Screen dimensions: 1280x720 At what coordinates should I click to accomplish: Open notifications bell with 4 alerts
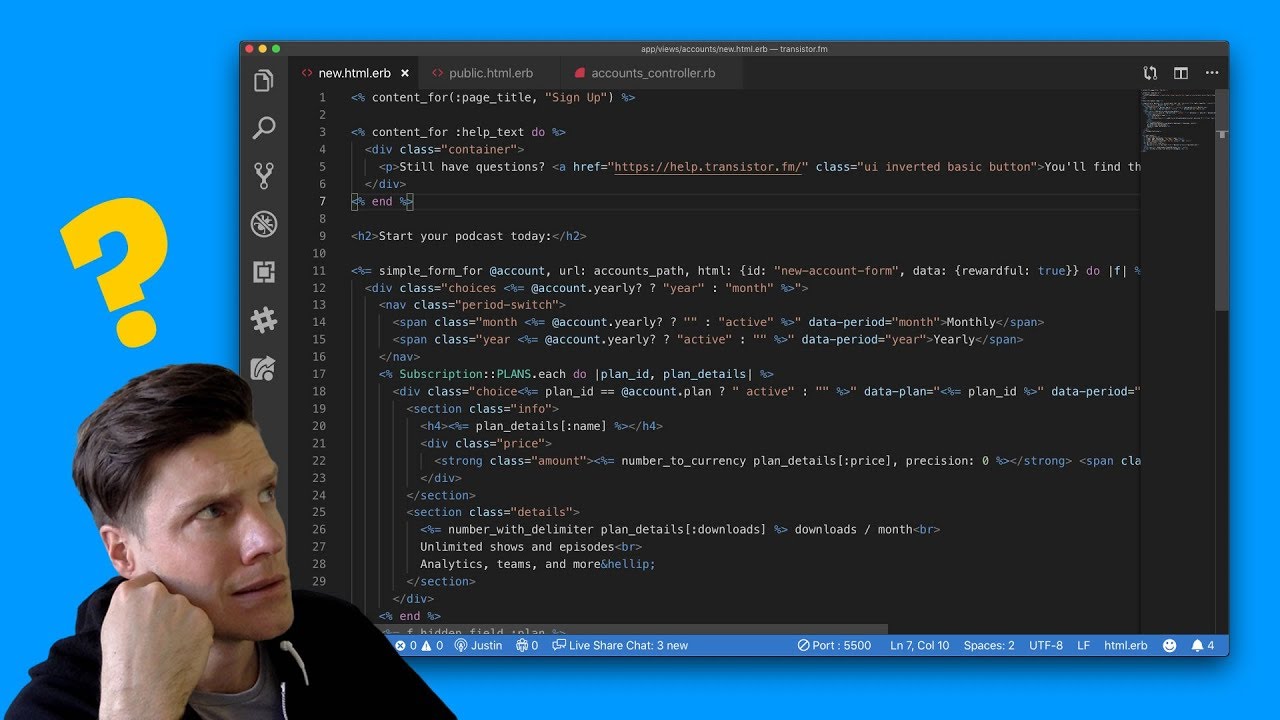tap(1203, 646)
